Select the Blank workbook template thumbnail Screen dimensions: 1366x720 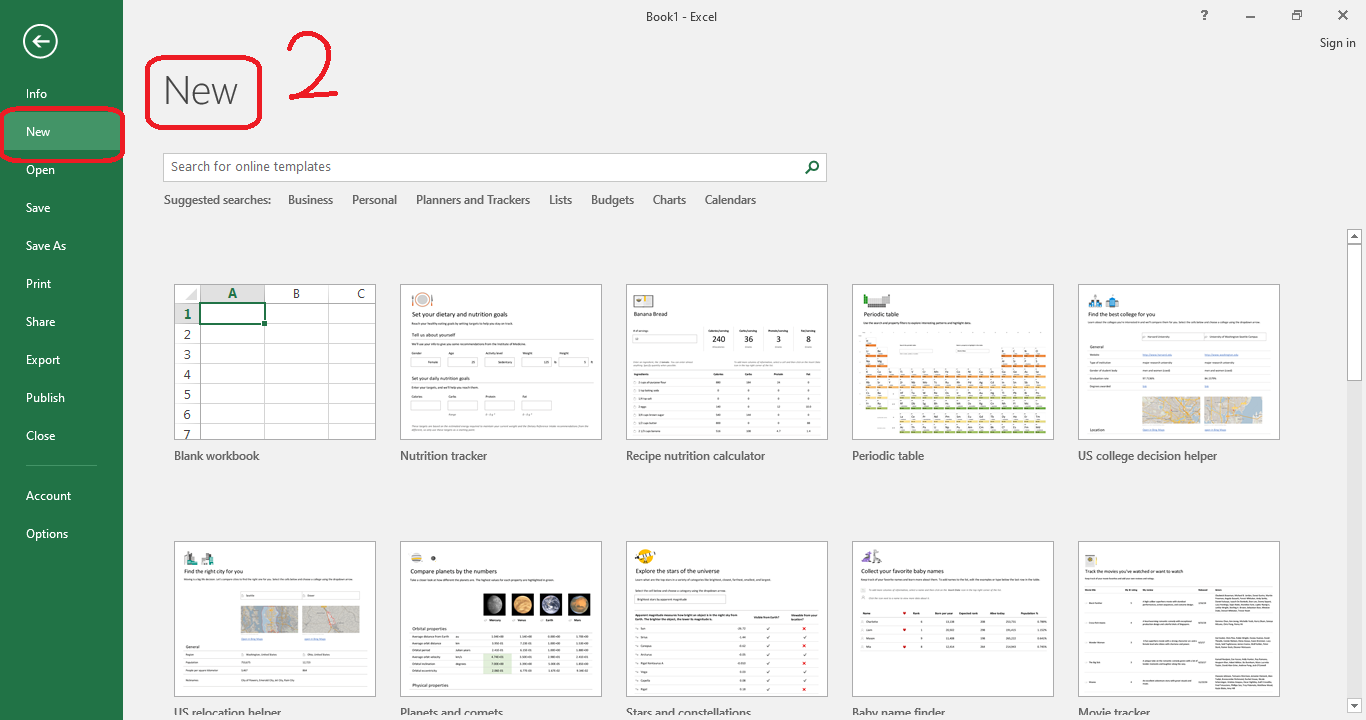click(x=275, y=362)
